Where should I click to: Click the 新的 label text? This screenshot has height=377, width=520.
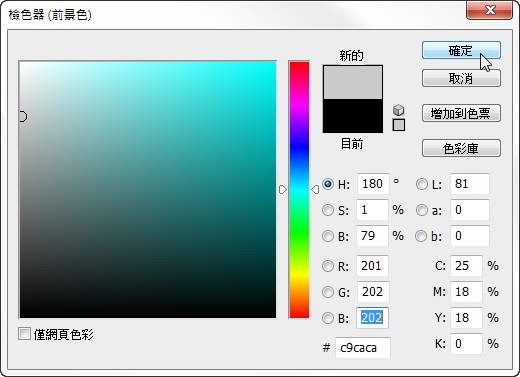click(x=352, y=55)
